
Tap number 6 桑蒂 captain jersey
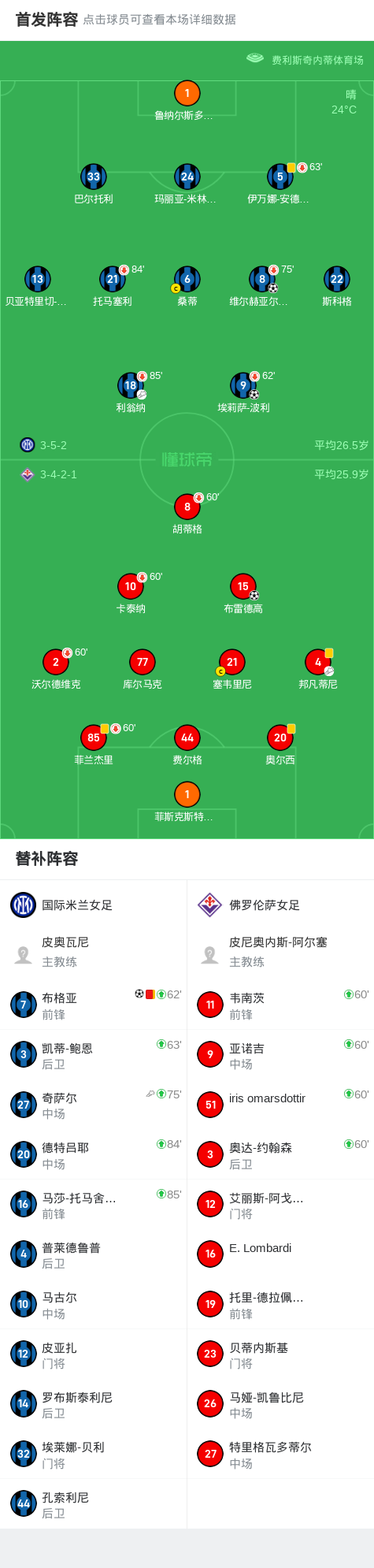187,279
